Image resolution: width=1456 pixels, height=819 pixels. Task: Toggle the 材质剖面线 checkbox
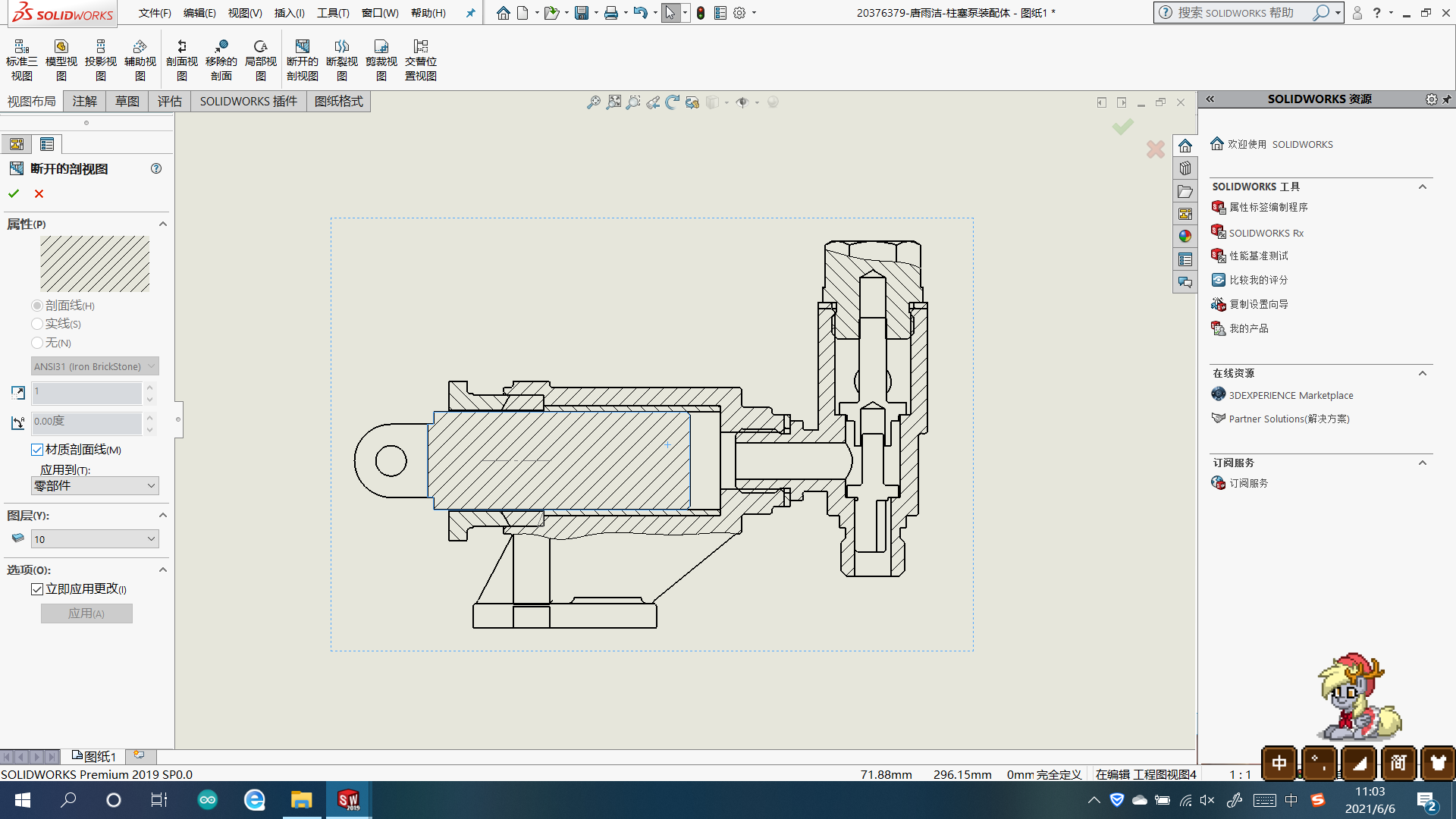pos(37,450)
